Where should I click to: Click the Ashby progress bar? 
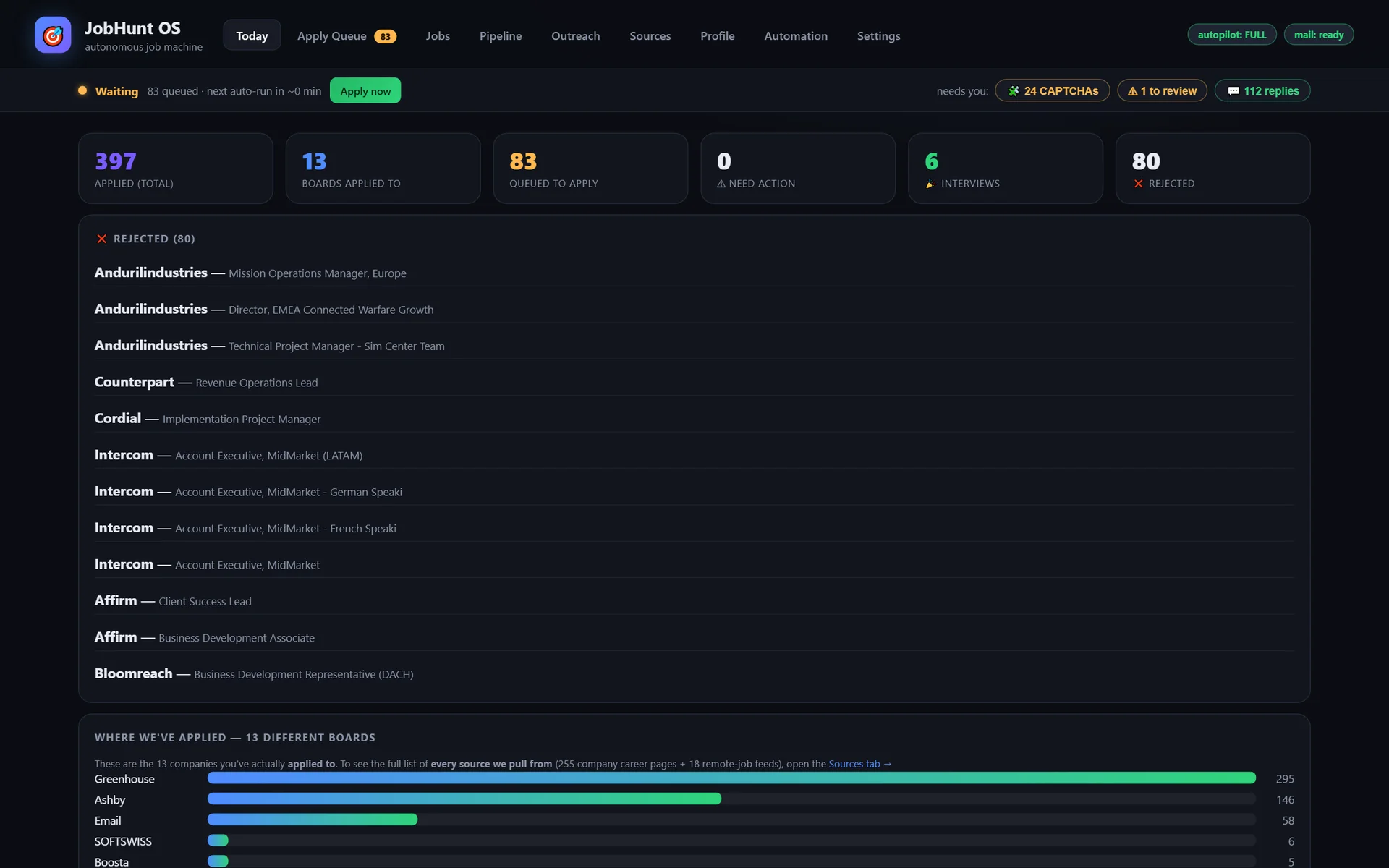point(731,799)
